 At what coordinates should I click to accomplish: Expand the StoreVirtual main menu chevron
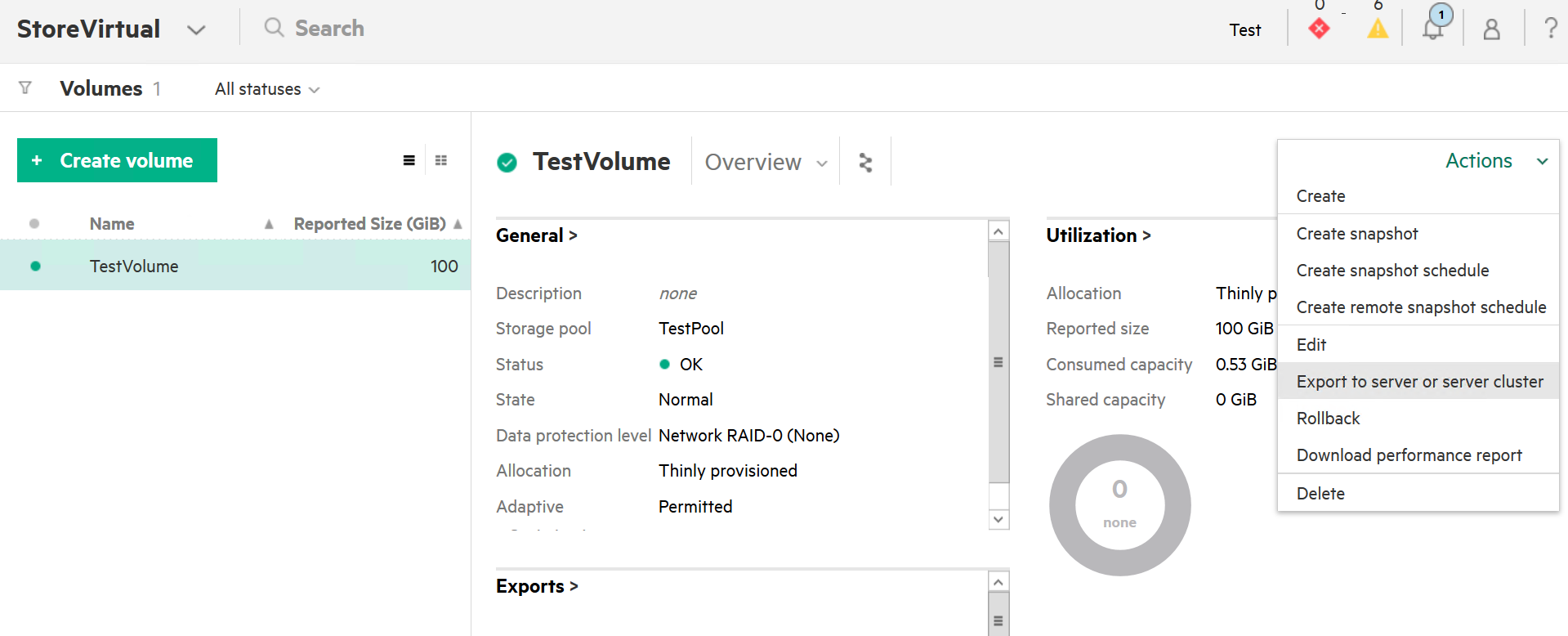tap(196, 30)
